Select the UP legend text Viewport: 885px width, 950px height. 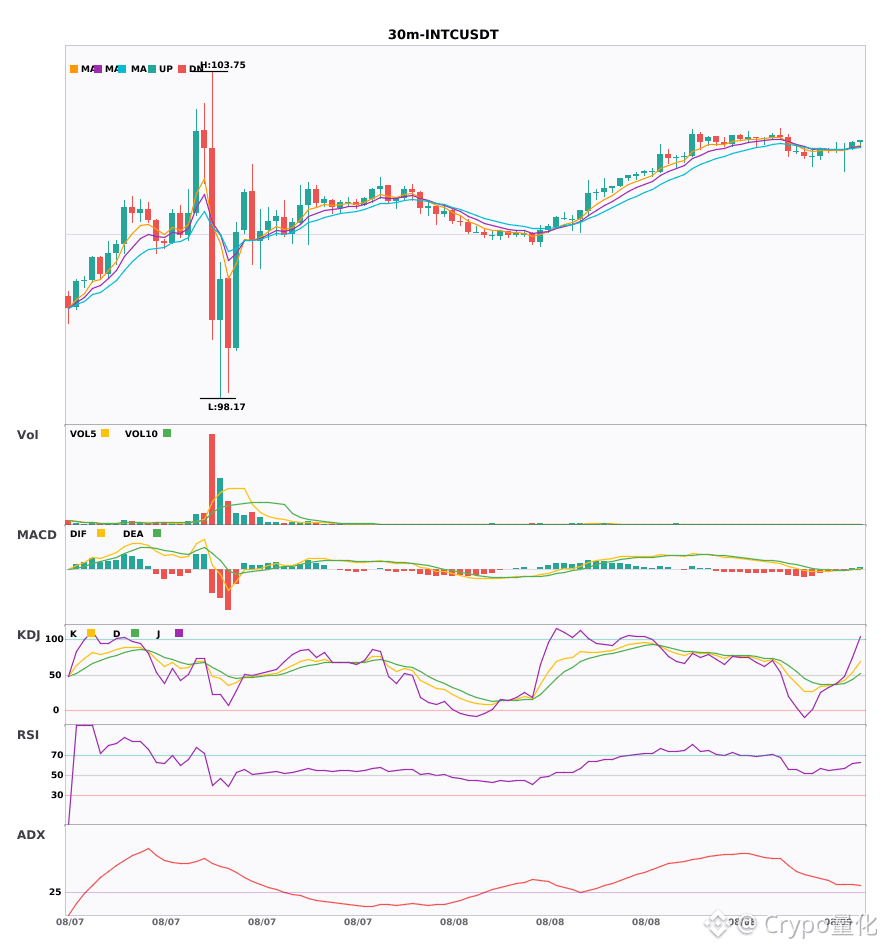166,69
